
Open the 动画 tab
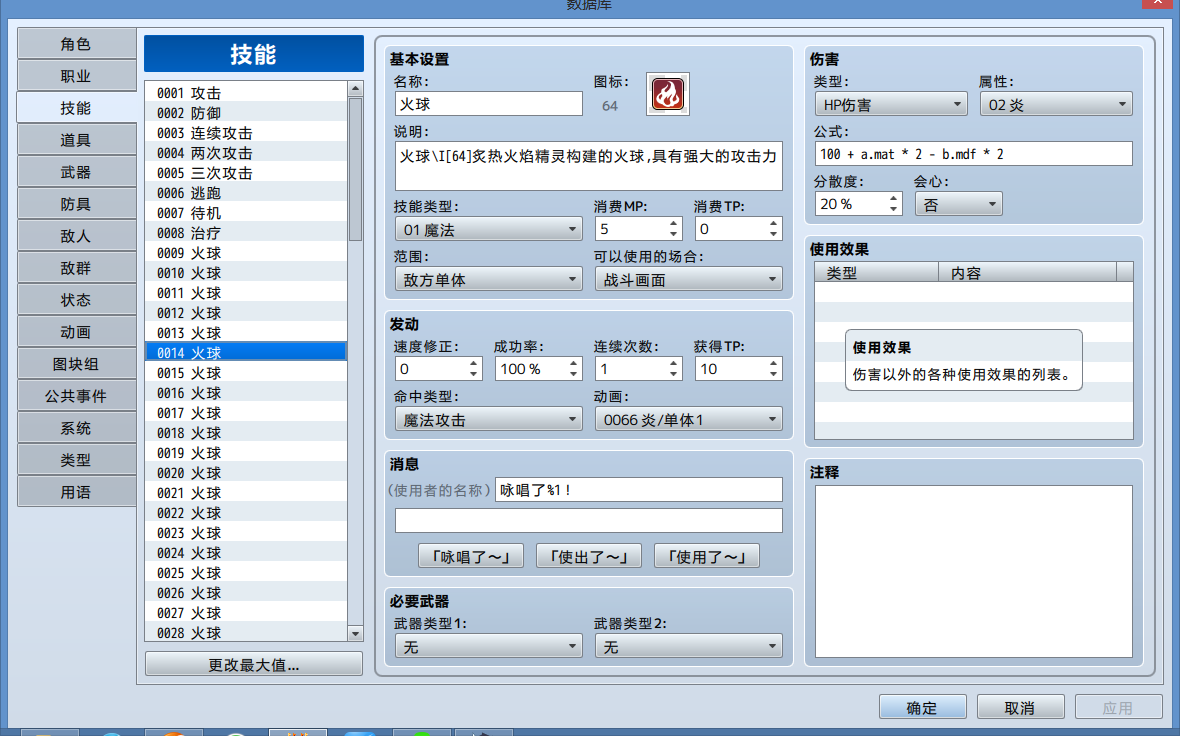tap(76, 332)
